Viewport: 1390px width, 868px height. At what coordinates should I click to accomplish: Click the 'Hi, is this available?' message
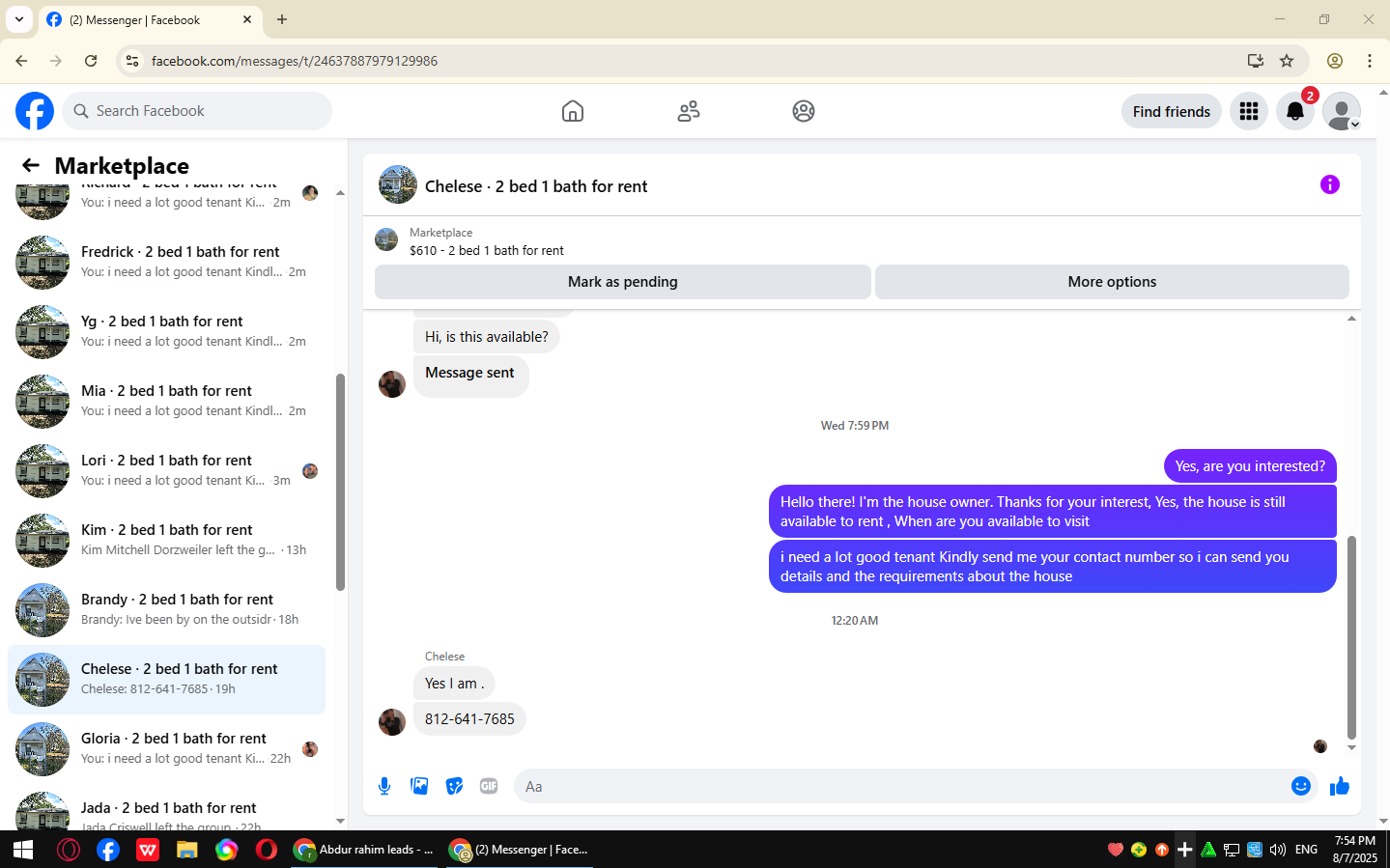[486, 337]
